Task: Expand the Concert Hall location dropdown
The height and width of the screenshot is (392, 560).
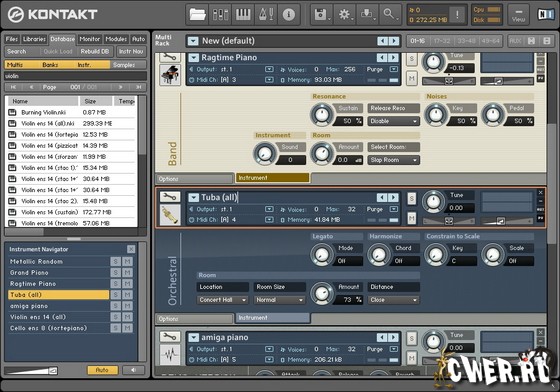Action: coord(222,300)
